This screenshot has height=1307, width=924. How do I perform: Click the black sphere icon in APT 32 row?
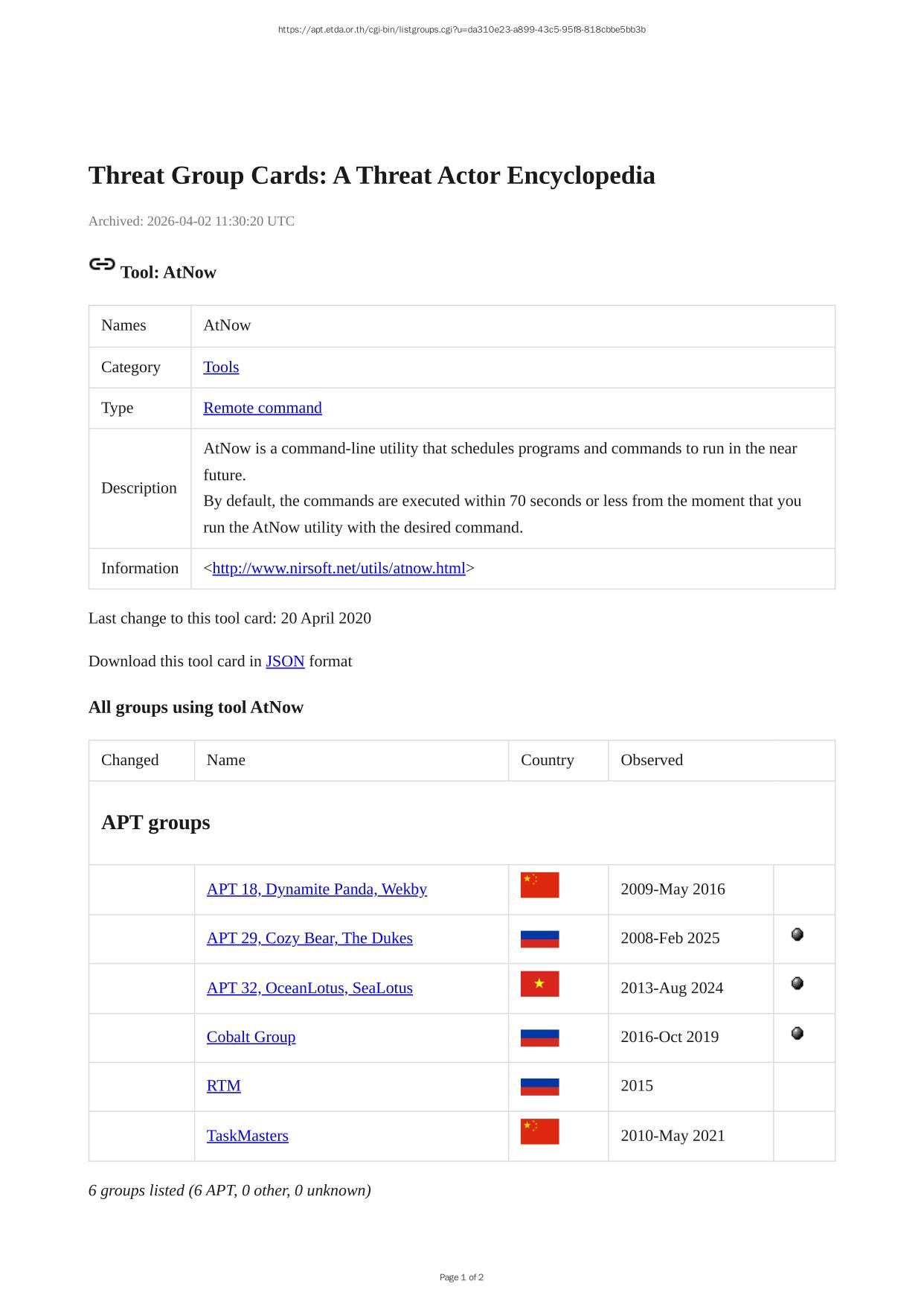pyautogui.click(x=797, y=983)
